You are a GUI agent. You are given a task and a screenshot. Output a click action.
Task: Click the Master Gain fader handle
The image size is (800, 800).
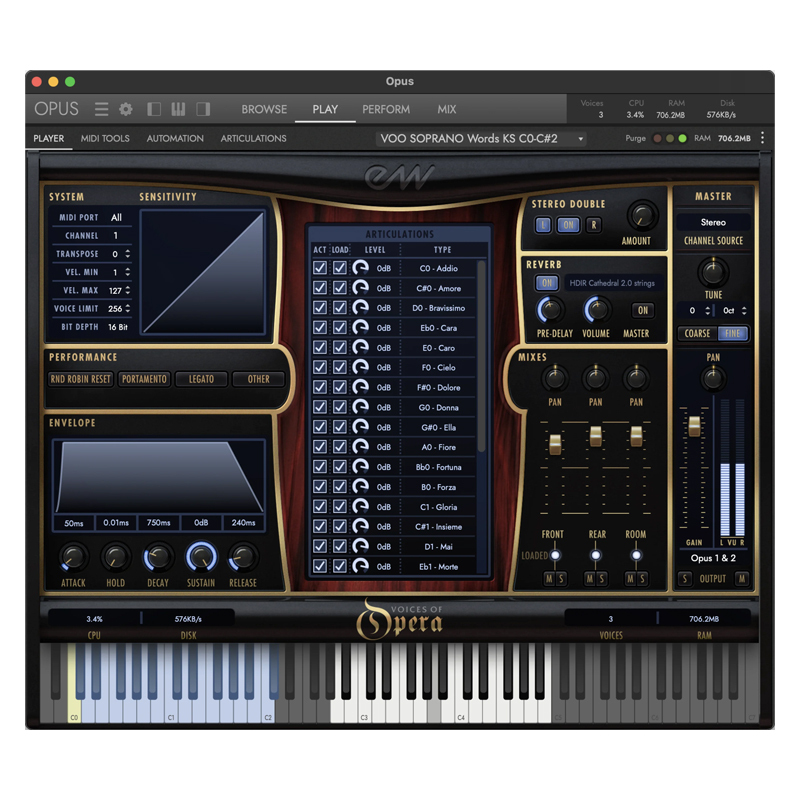point(694,426)
